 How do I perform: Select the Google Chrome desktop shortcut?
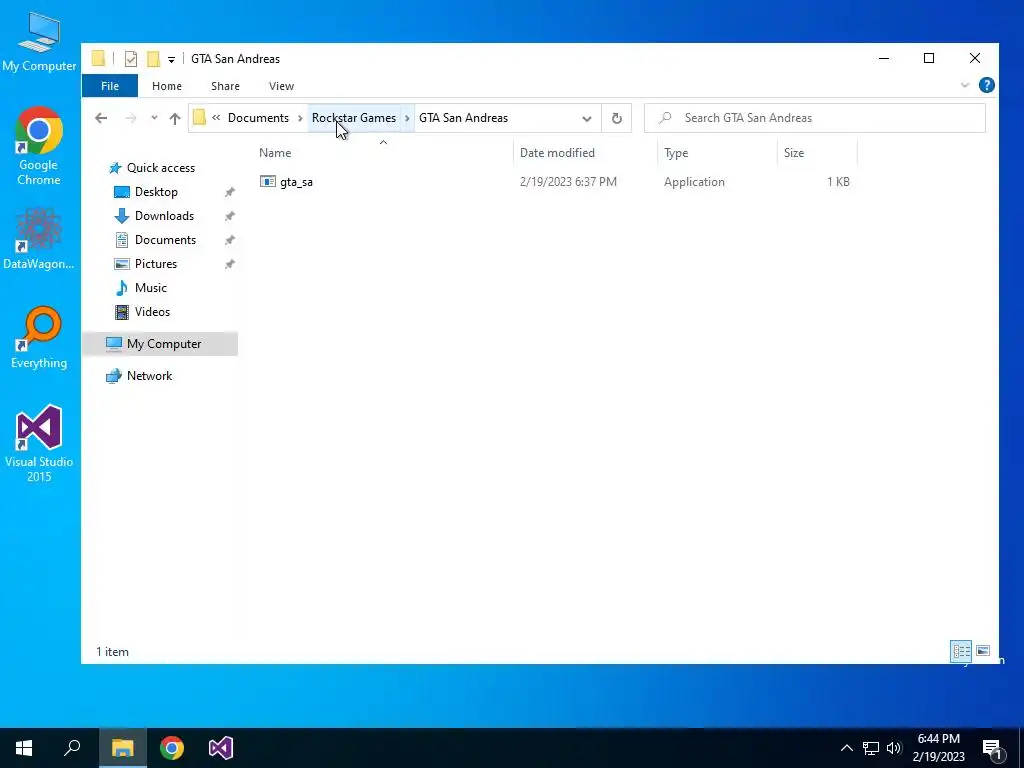click(39, 146)
